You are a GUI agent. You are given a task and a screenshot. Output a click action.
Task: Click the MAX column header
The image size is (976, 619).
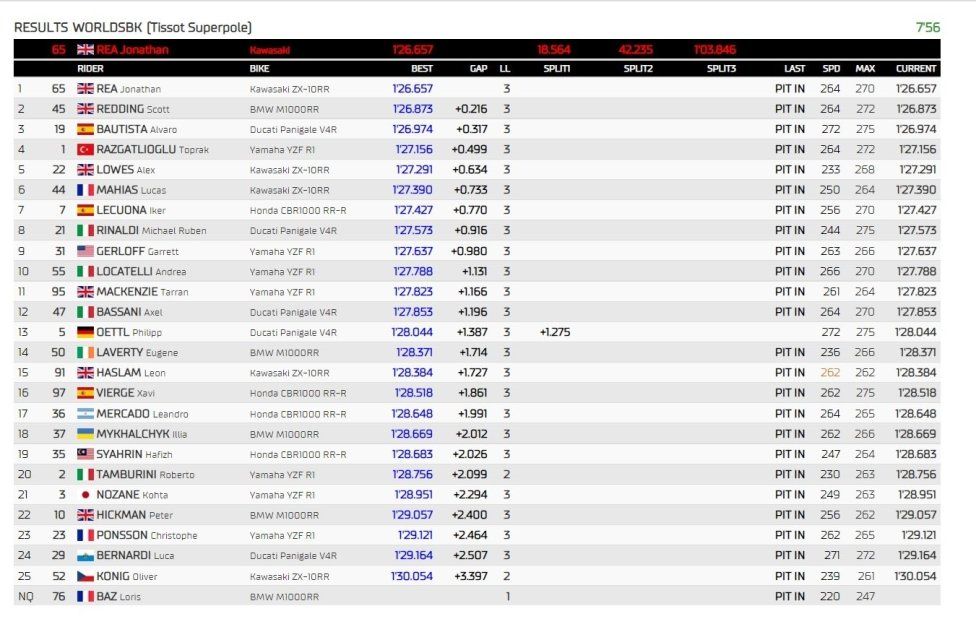(865, 69)
